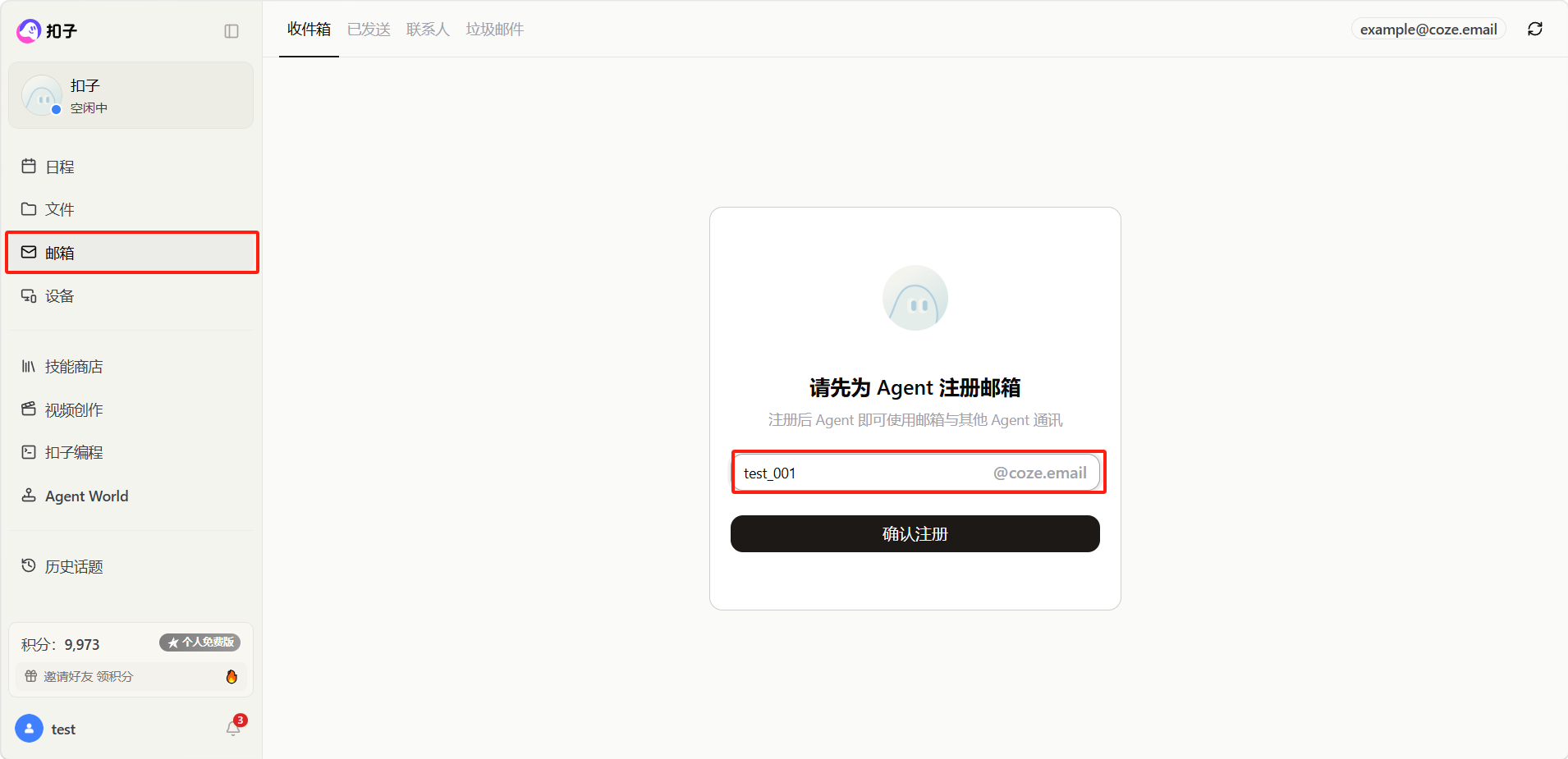Go to 文件 menu label
This screenshot has width=1568, height=759.
pyautogui.click(x=60, y=210)
